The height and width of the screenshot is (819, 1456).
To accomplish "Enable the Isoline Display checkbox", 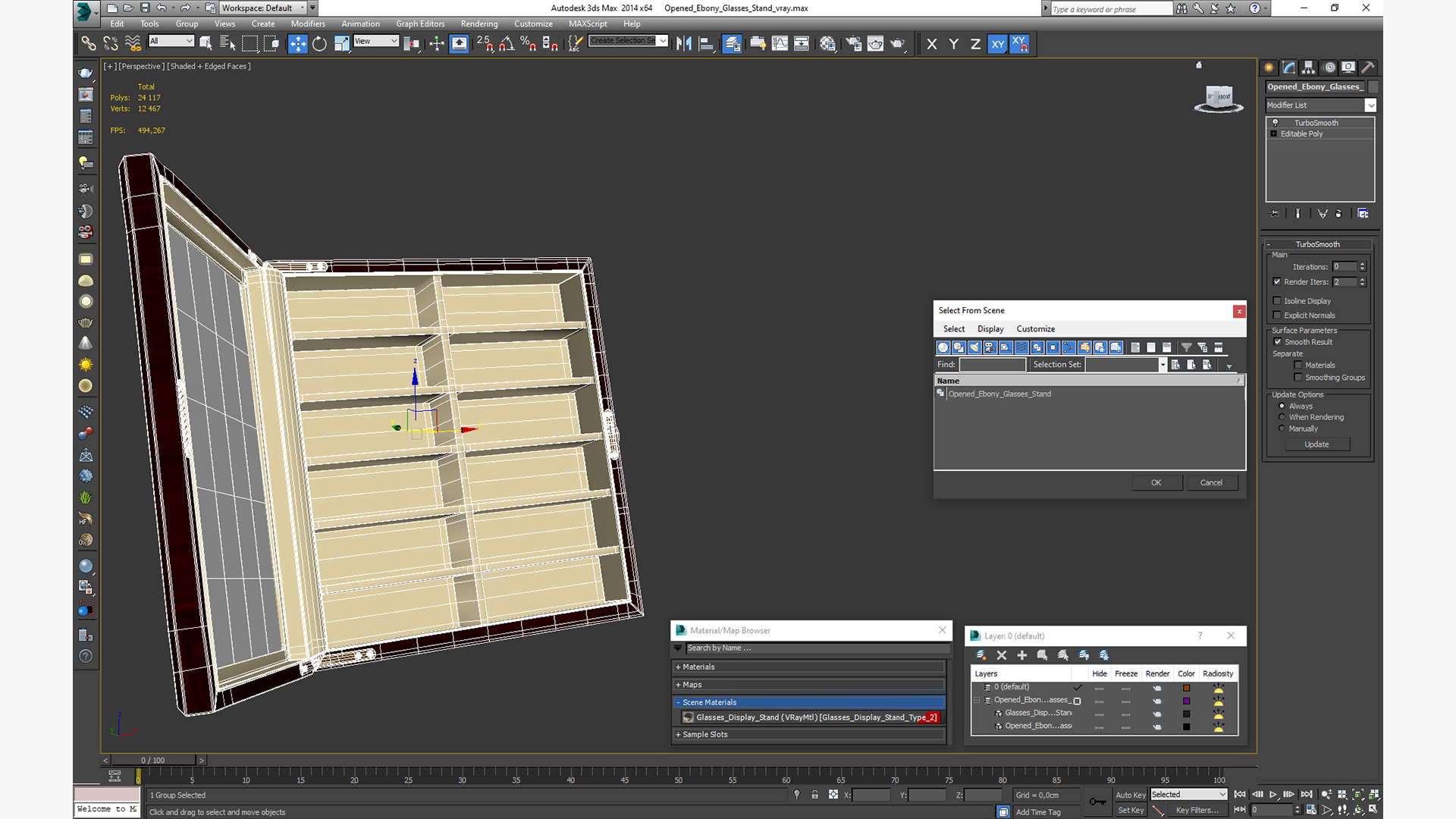I will pyautogui.click(x=1277, y=301).
